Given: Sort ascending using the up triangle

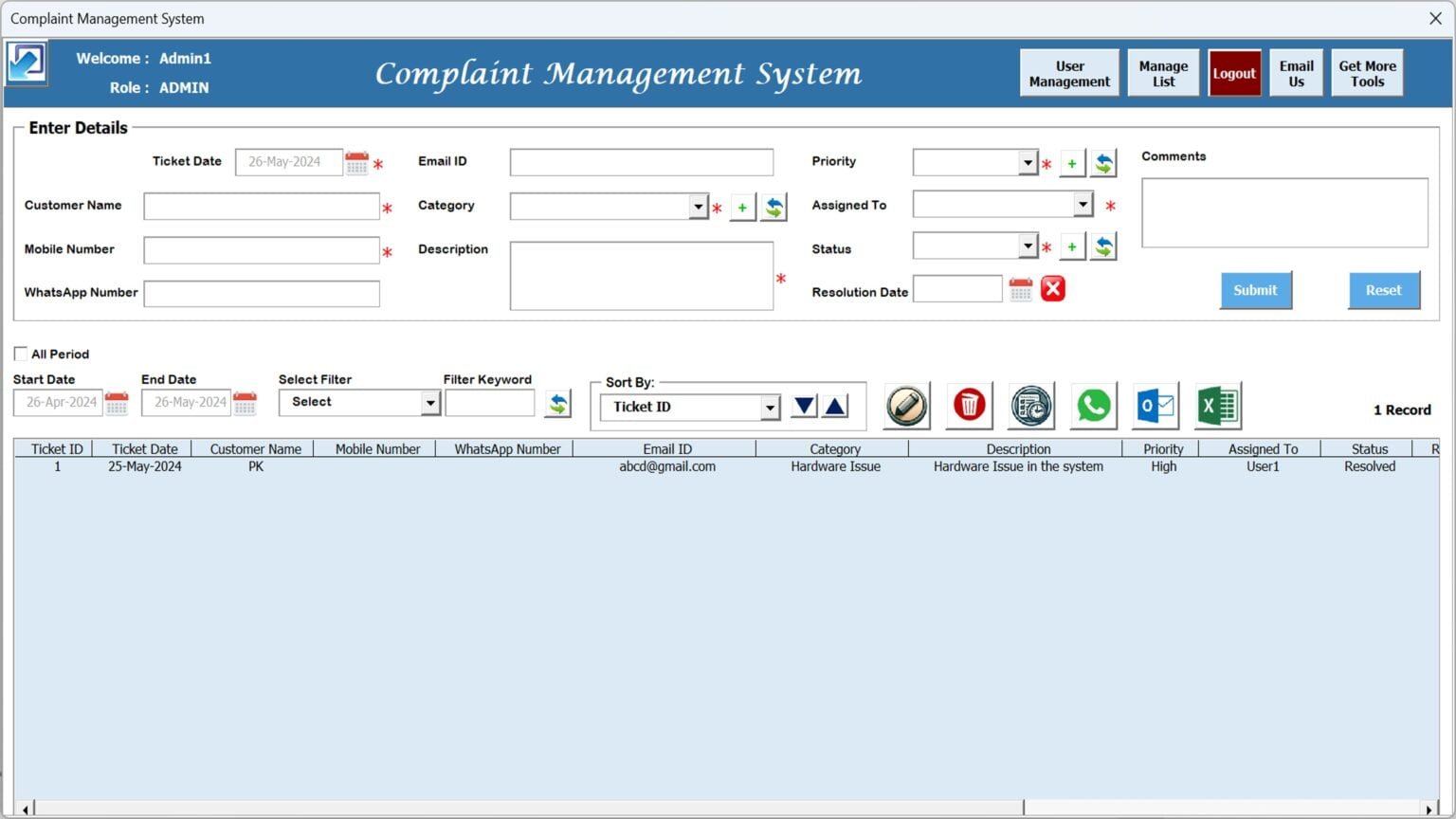Looking at the screenshot, I should point(833,406).
